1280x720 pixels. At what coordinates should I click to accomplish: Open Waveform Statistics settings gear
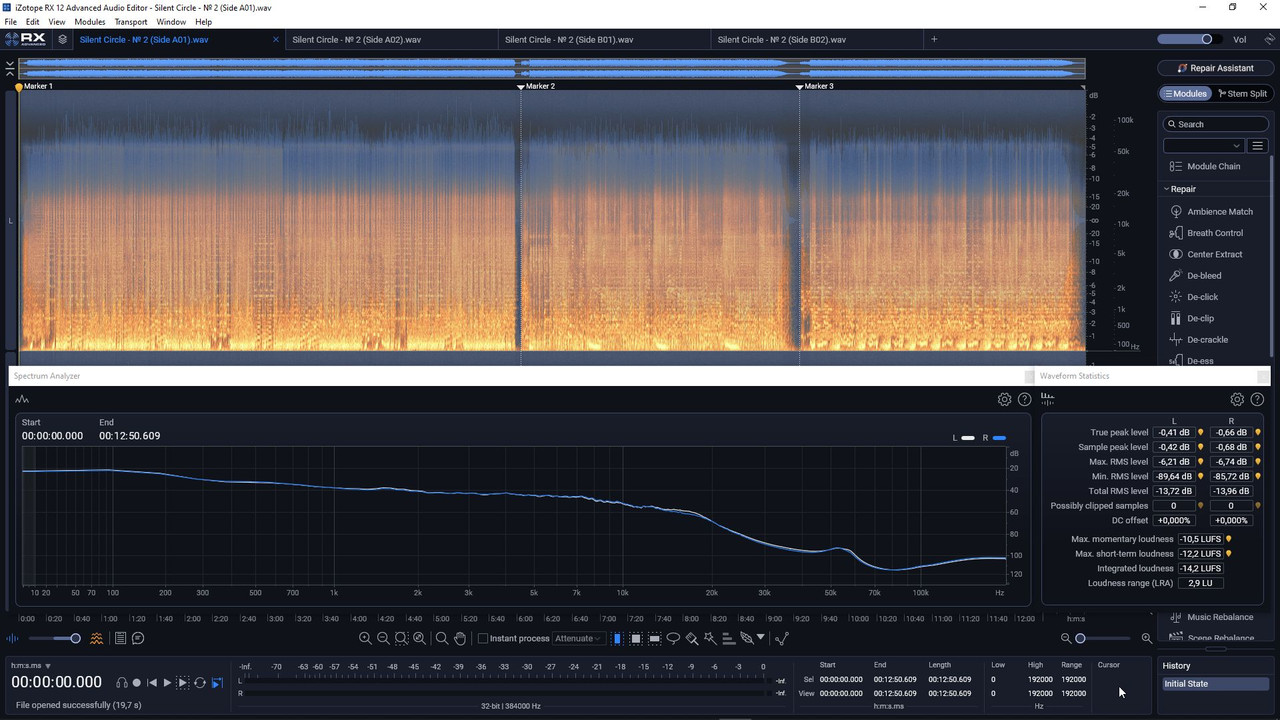pyautogui.click(x=1237, y=399)
